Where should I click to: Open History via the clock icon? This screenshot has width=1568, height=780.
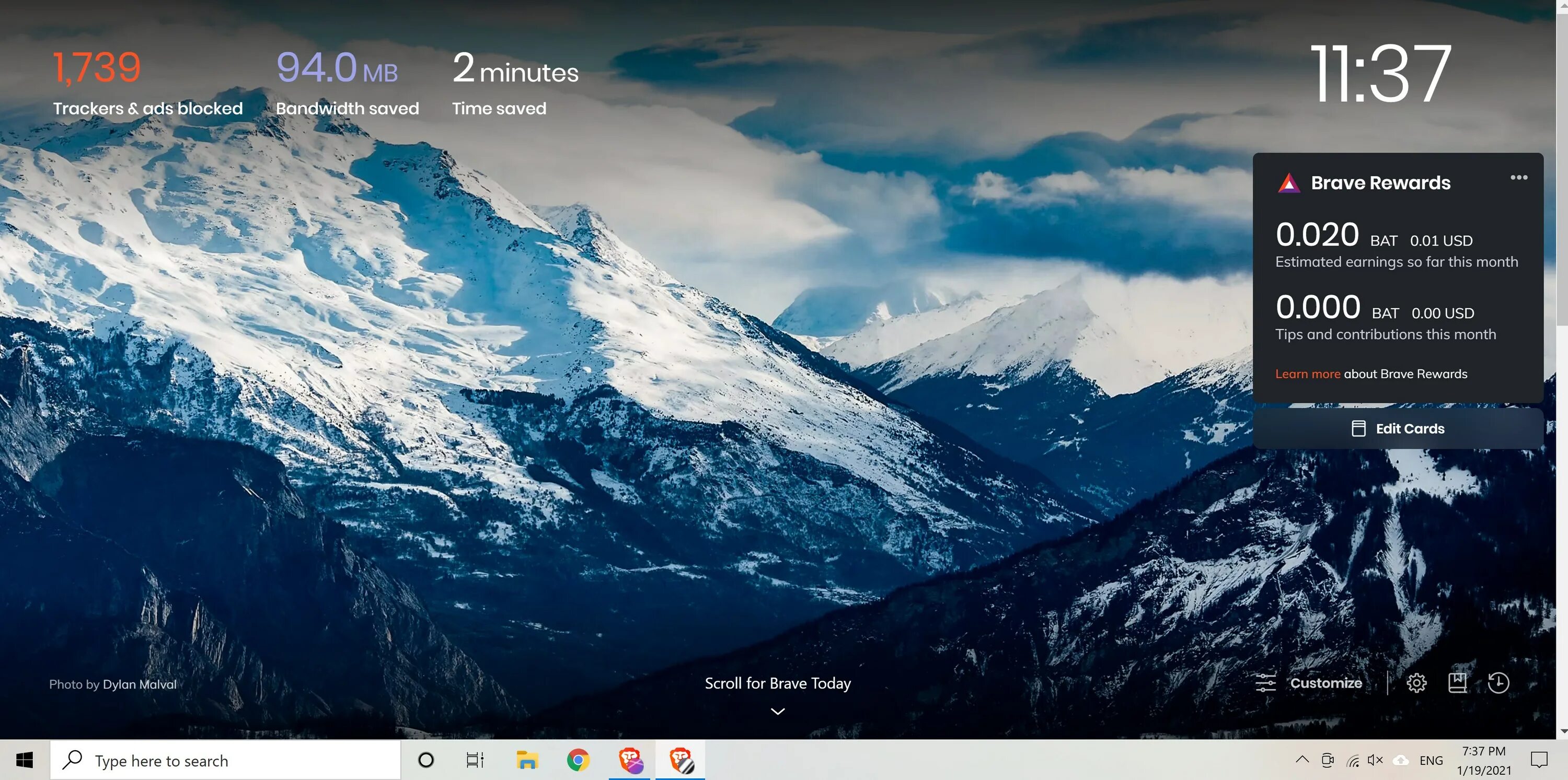pyautogui.click(x=1498, y=683)
